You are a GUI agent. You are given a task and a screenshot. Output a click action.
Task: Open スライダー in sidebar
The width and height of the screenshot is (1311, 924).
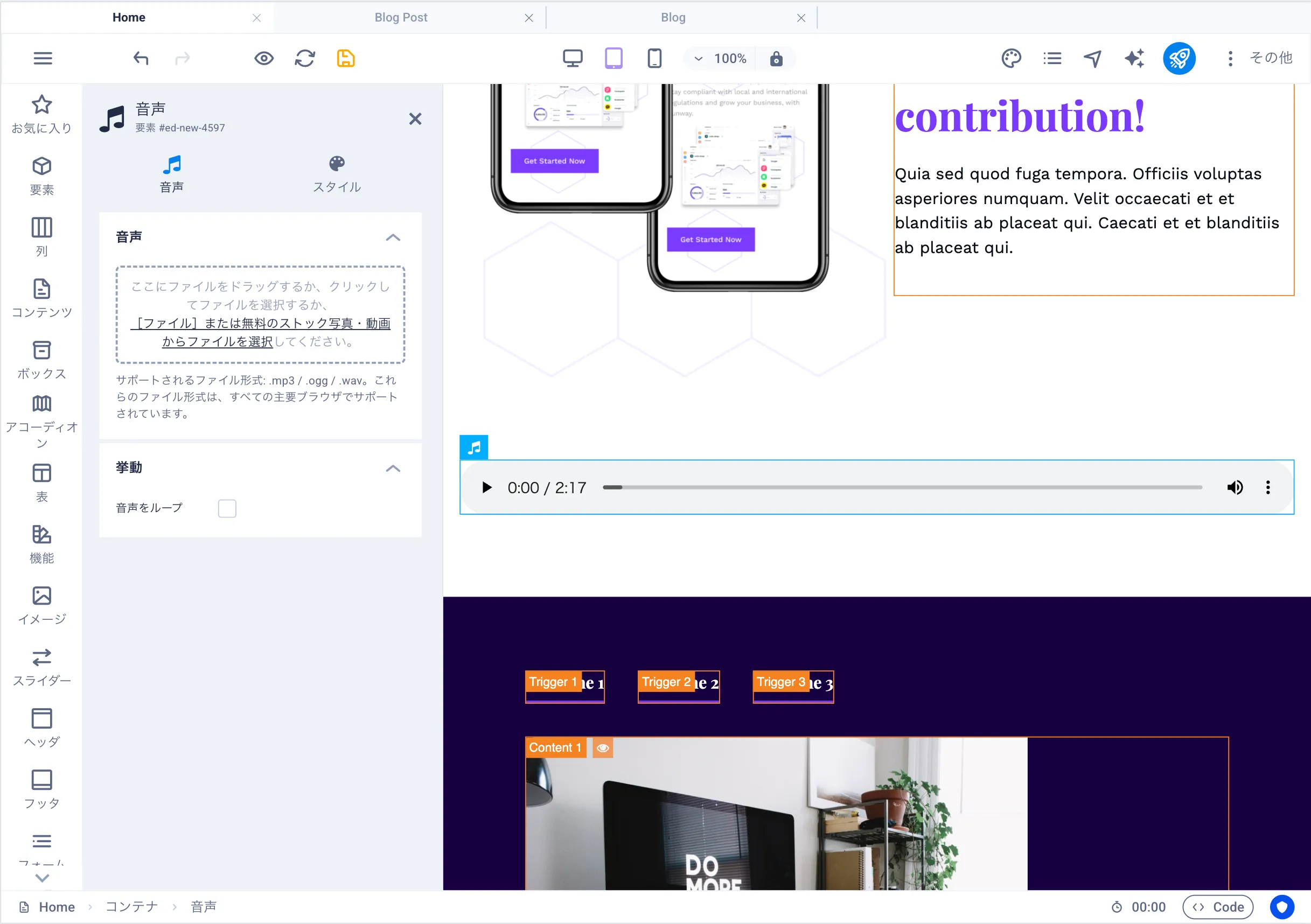pos(41,667)
